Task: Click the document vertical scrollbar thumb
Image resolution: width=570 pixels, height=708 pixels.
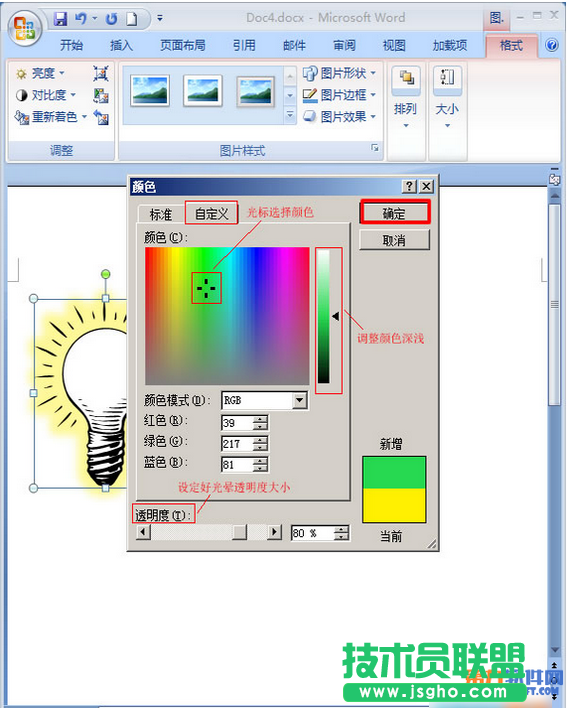Action: [x=554, y=304]
